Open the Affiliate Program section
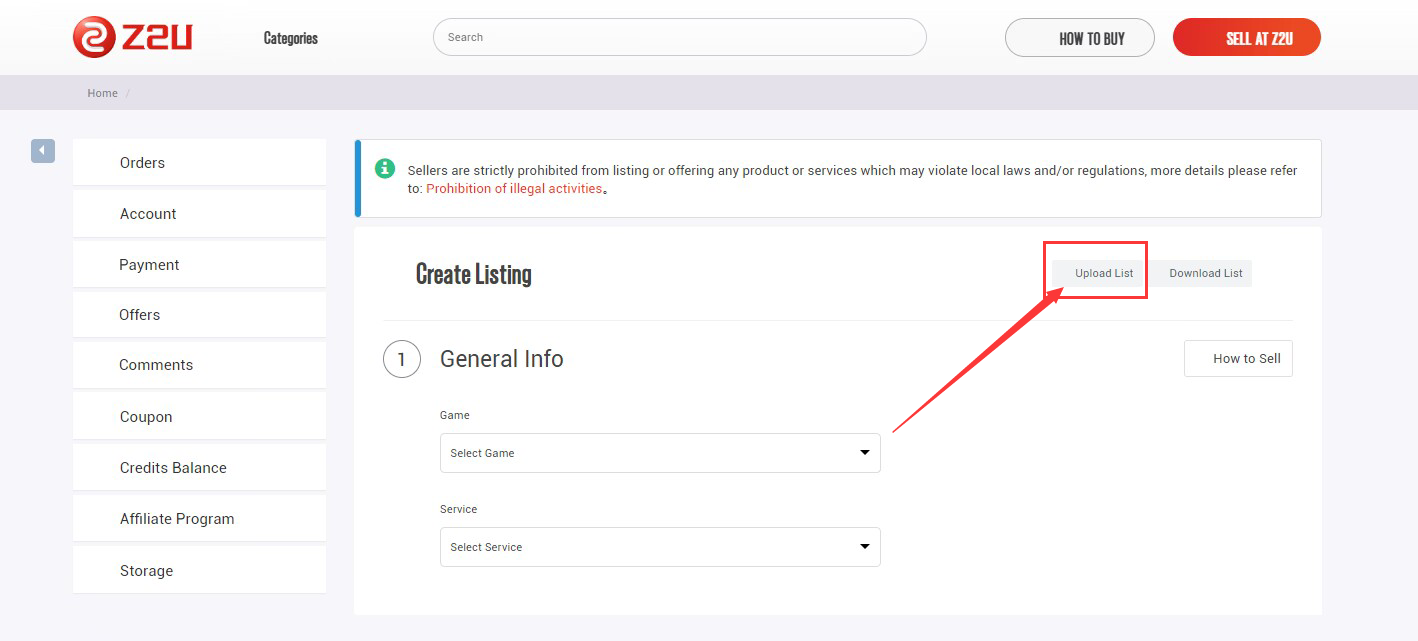 (177, 519)
